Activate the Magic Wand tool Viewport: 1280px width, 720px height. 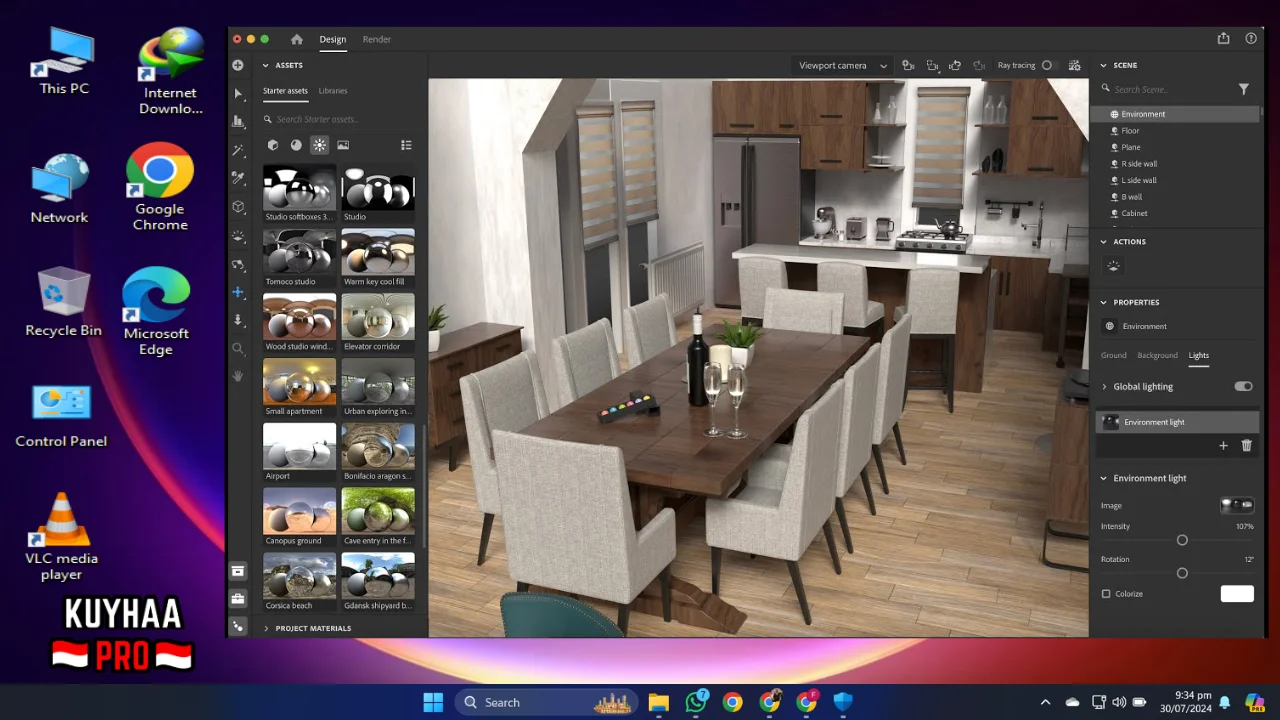click(238, 150)
